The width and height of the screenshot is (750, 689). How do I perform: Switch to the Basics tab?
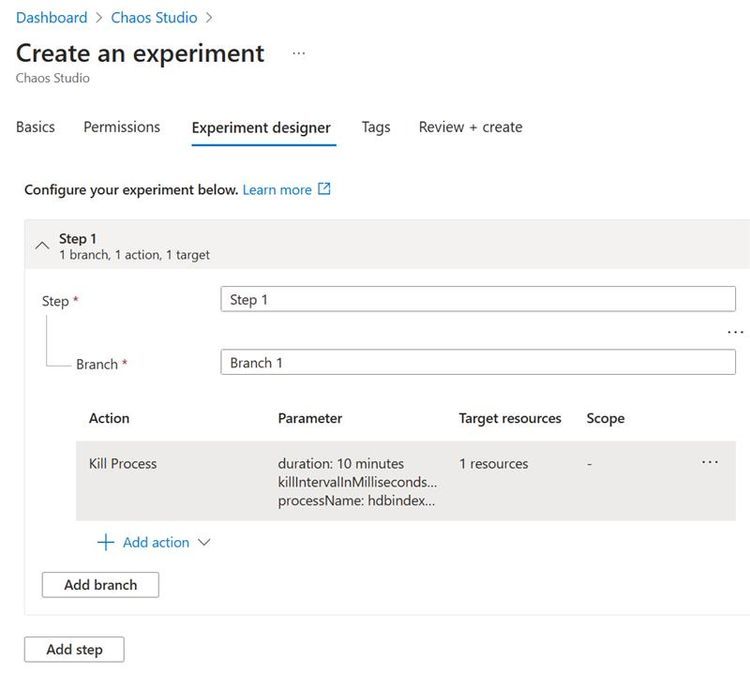coord(36,127)
